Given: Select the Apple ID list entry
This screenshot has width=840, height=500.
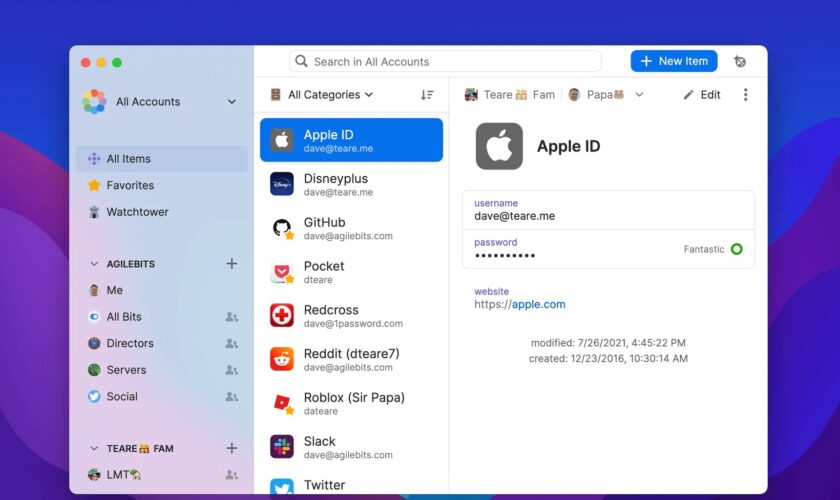Looking at the screenshot, I should pos(351,140).
